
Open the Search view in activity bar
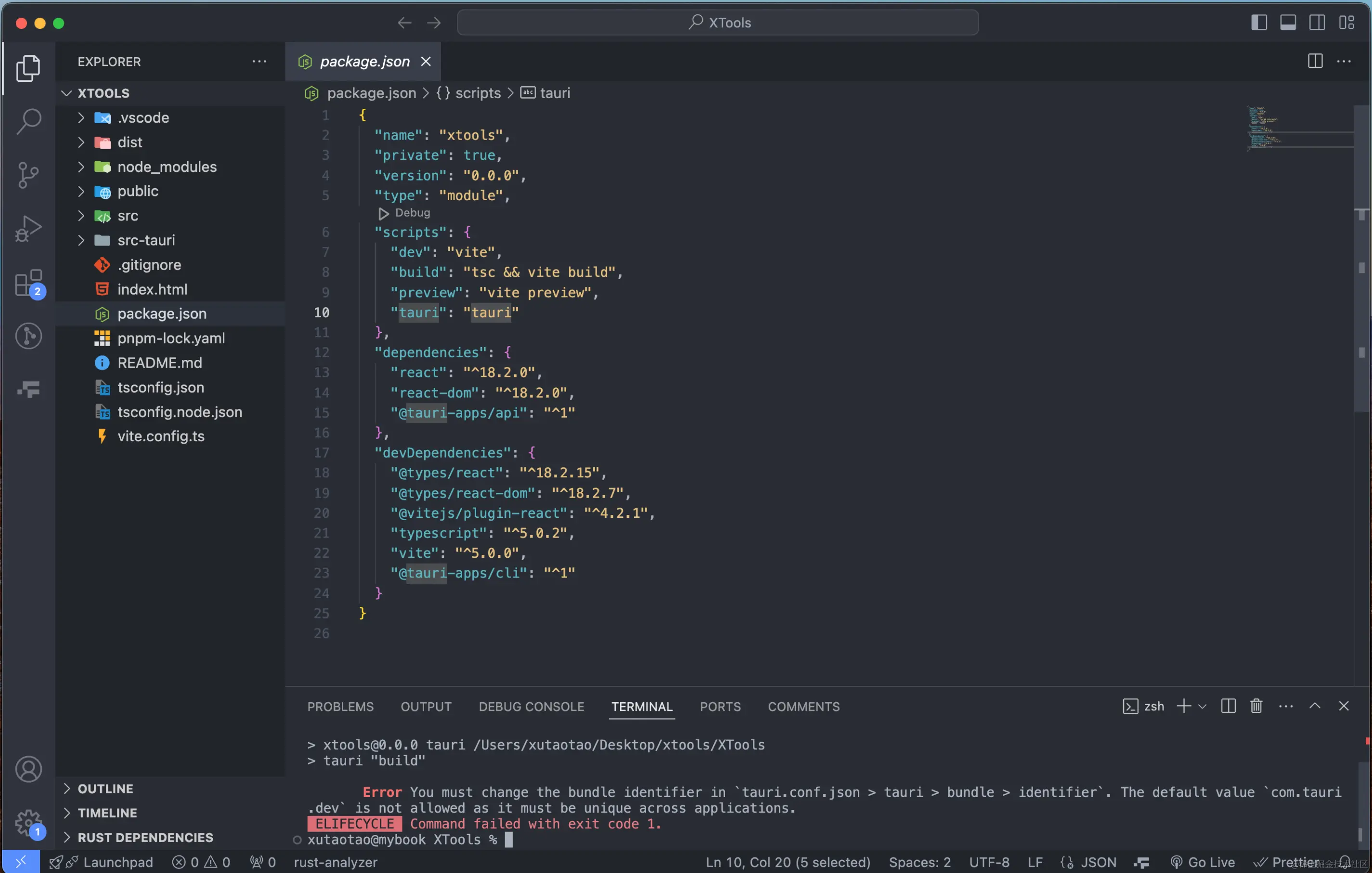coord(28,121)
